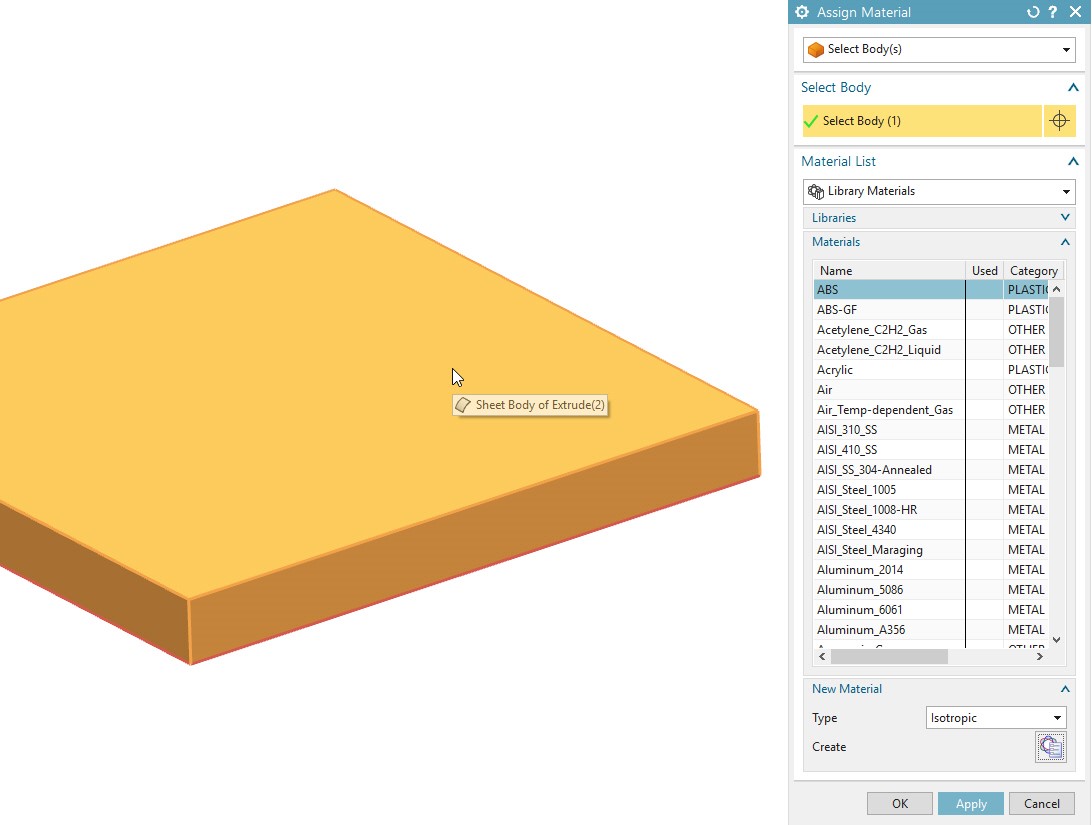Click the horizontal scrollbar below the material list
The image size is (1092, 825).
point(890,656)
